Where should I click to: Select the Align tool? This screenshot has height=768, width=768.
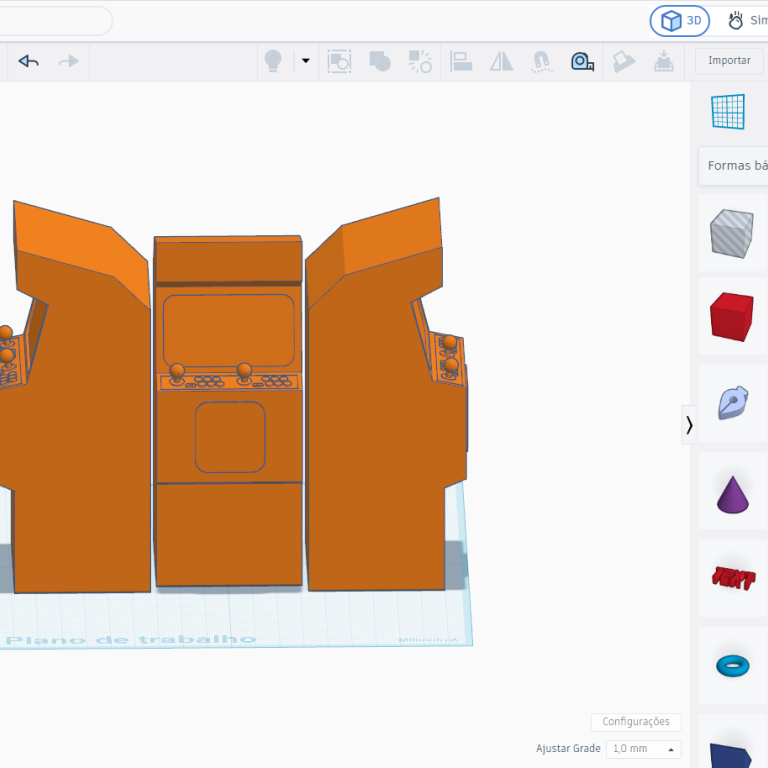[x=461, y=61]
